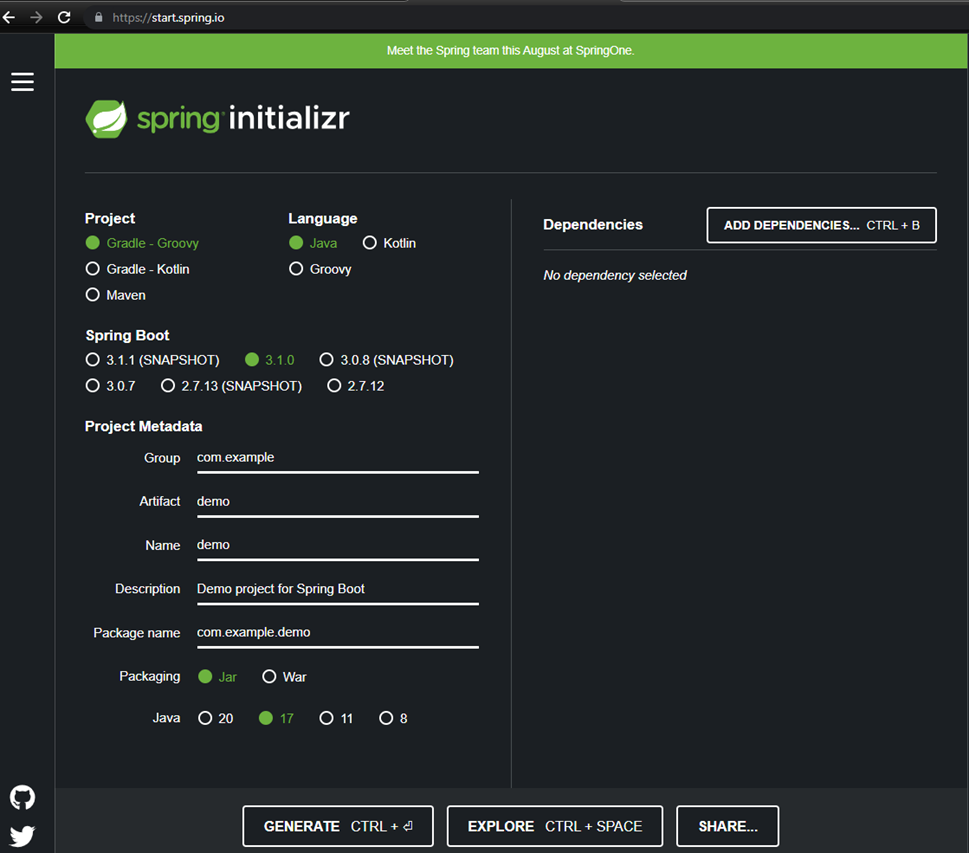969x853 pixels.
Task: Click the Spring leaf logo icon
Action: click(106, 119)
